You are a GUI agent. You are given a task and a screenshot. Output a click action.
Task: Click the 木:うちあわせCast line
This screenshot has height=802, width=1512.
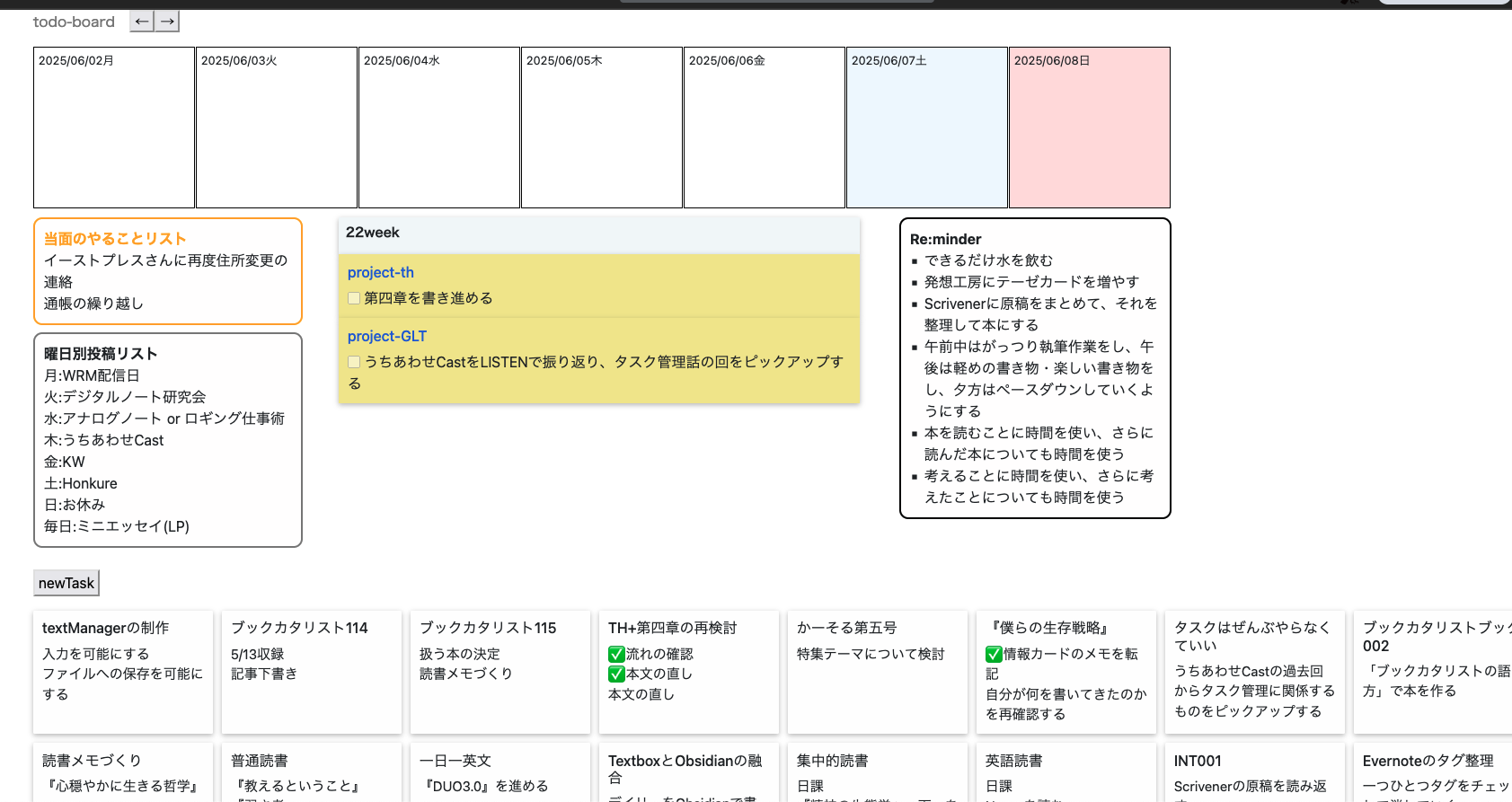point(104,440)
